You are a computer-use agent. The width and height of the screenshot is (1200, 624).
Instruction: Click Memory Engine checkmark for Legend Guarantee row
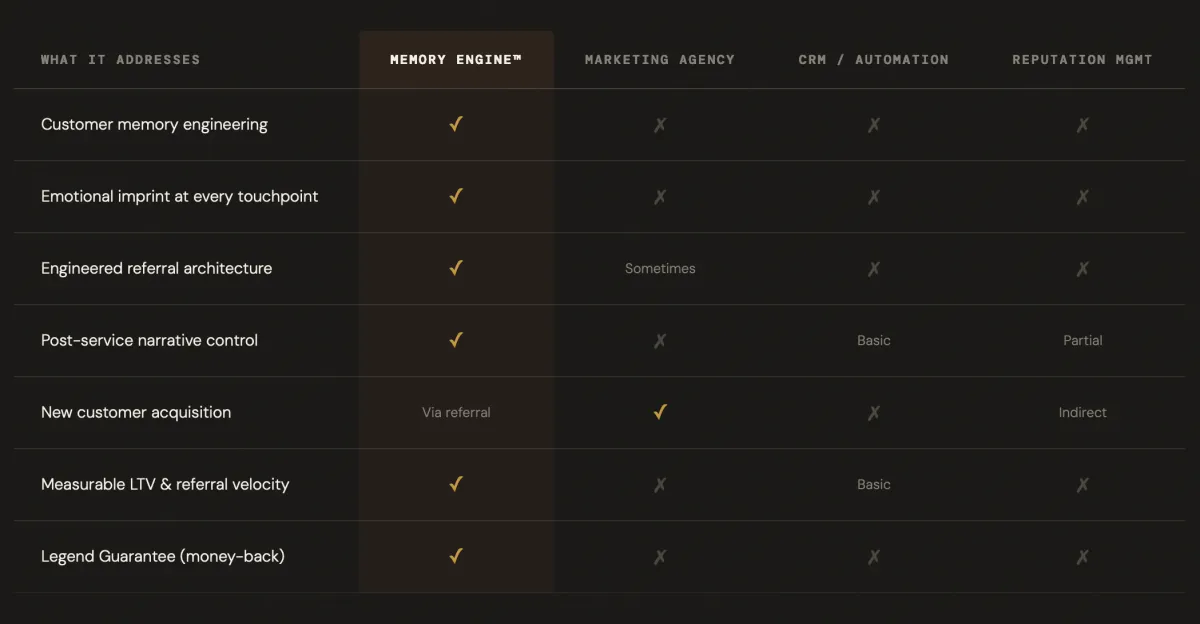(x=456, y=557)
